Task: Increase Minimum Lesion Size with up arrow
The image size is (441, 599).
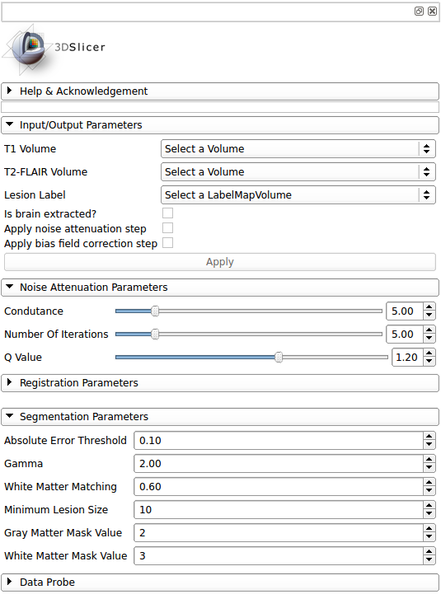Action: pos(429,505)
